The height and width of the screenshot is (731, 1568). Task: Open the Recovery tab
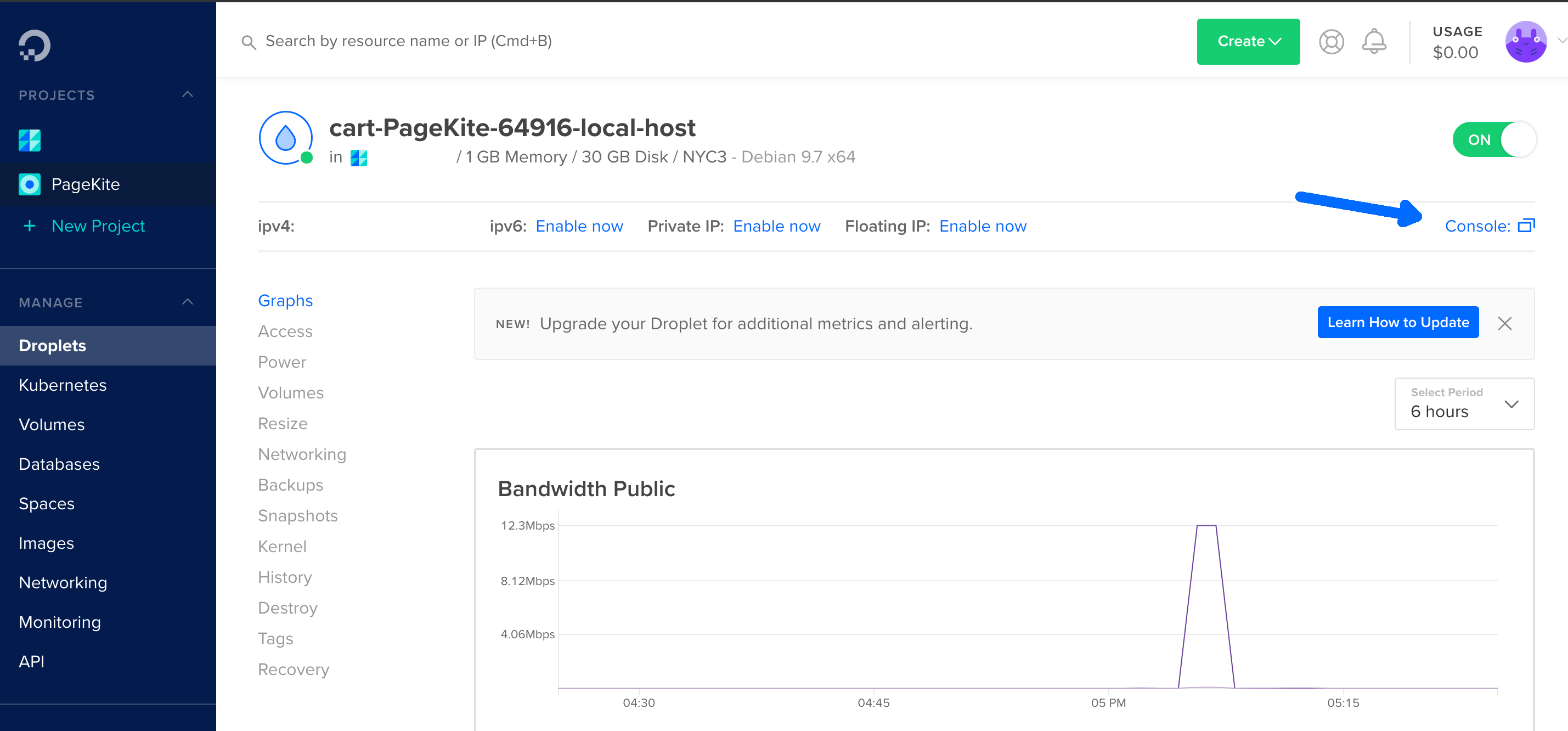pos(294,670)
